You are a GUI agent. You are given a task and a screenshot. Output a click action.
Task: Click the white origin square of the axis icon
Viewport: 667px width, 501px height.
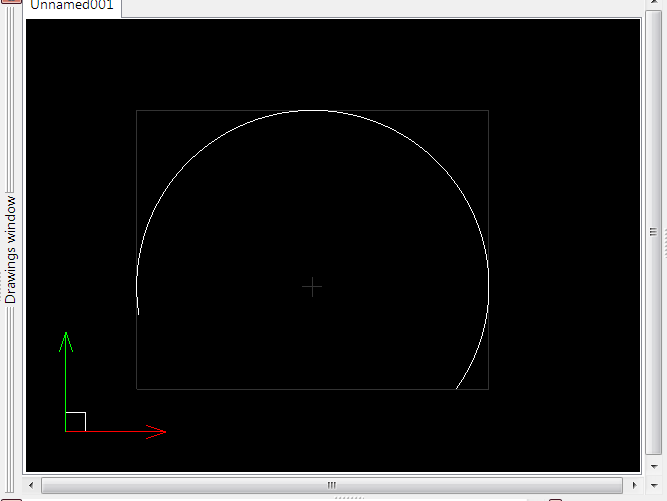pyautogui.click(x=75, y=422)
